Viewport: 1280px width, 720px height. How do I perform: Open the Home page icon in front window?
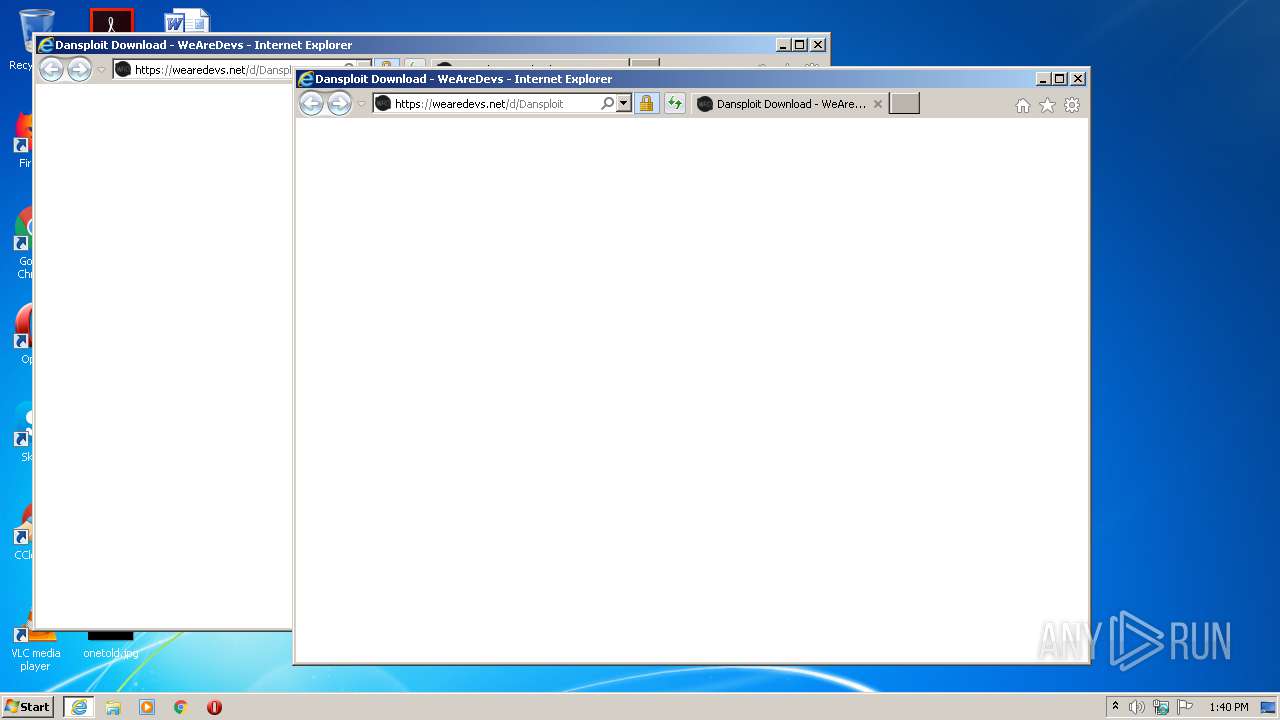coord(1022,105)
